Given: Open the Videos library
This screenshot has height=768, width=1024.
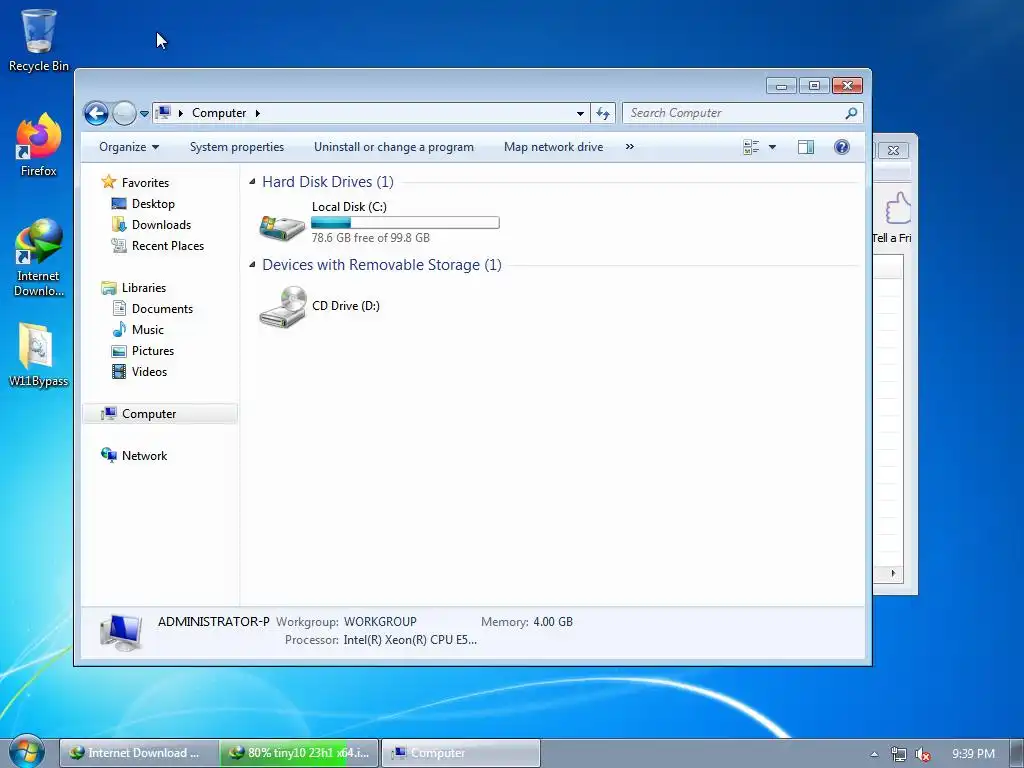Looking at the screenshot, I should (x=149, y=372).
